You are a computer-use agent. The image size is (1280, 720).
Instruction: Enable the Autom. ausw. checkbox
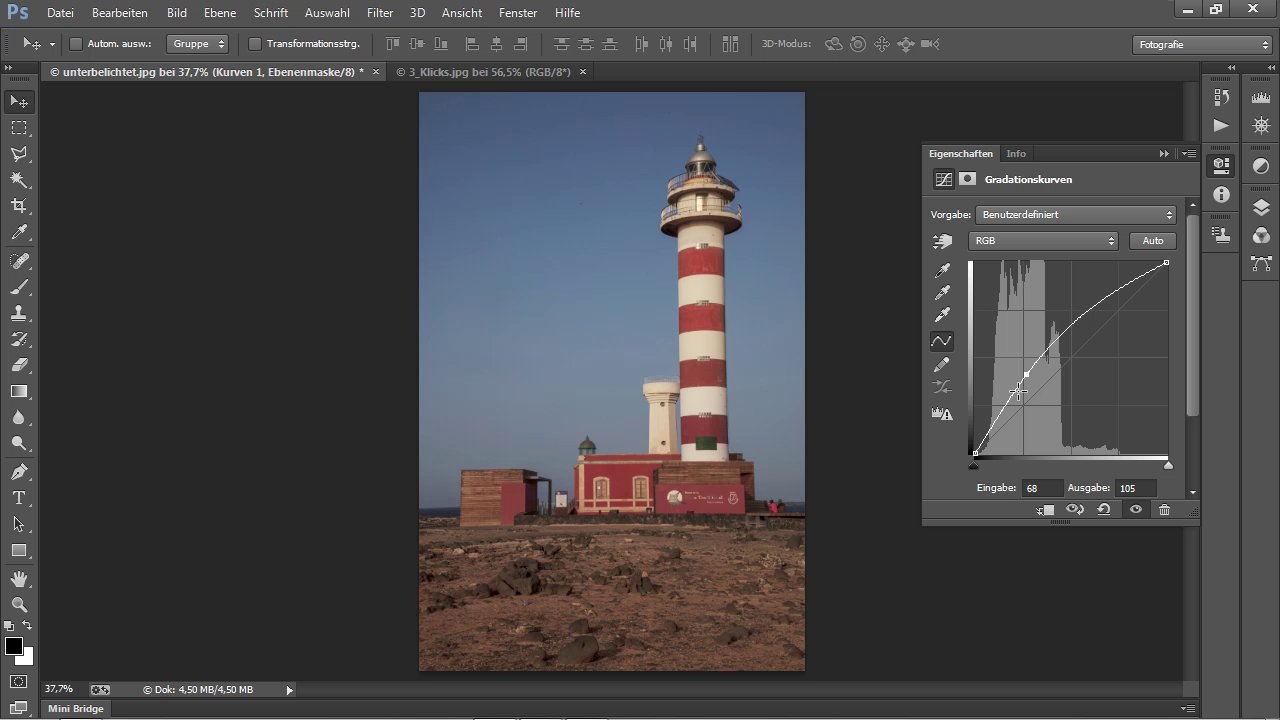point(76,44)
